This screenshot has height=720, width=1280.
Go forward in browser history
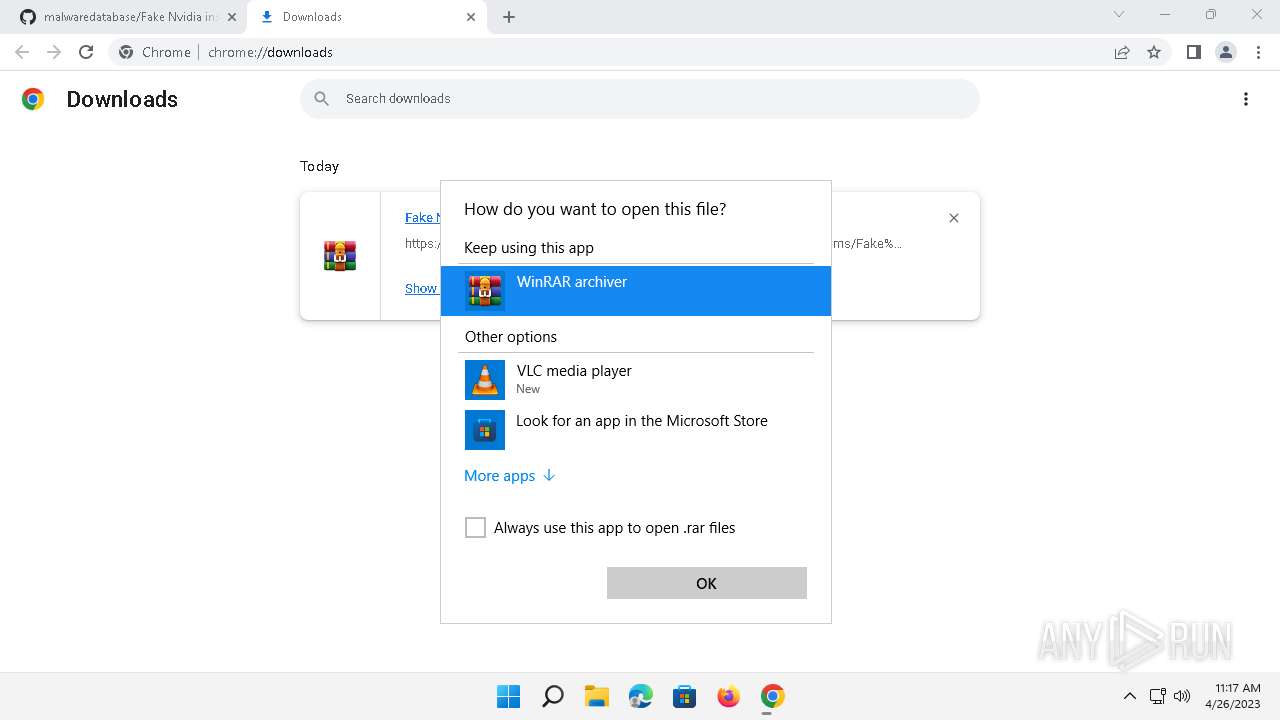(x=54, y=52)
